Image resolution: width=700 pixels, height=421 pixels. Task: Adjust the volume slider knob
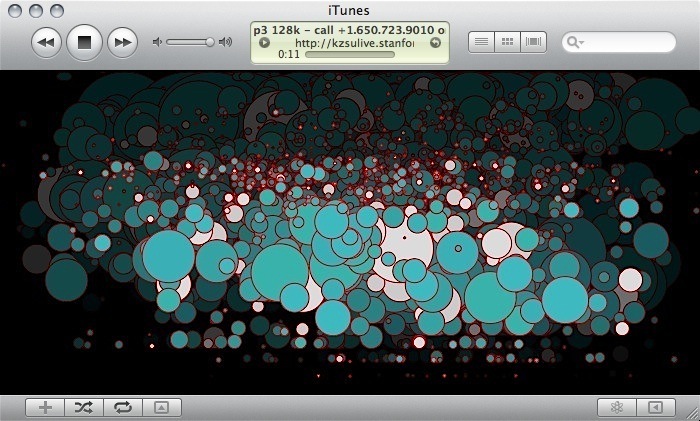209,42
